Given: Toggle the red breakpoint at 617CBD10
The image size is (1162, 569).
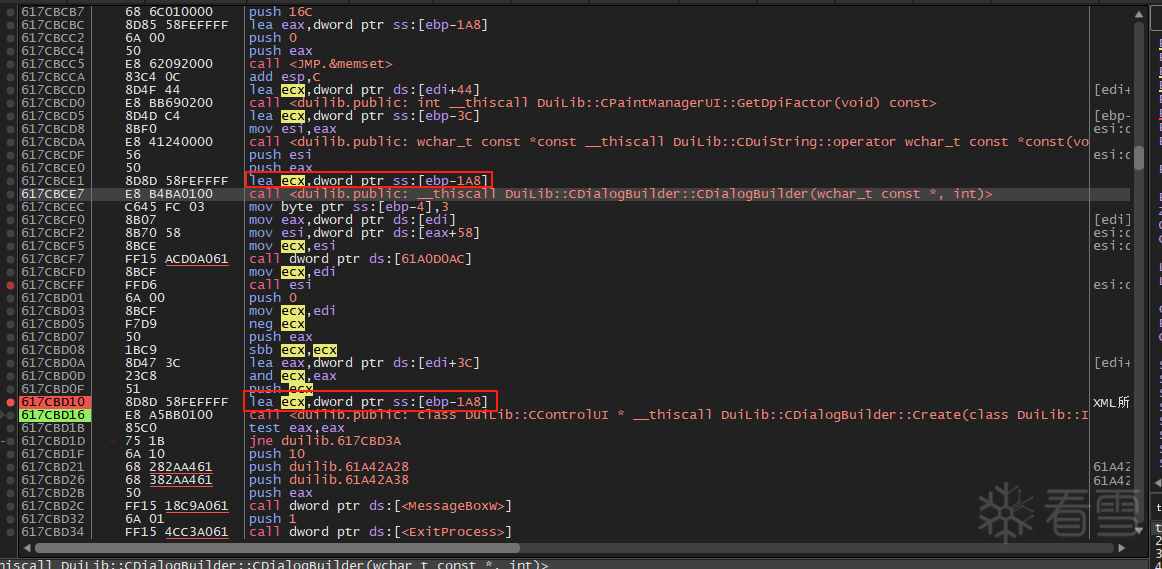Looking at the screenshot, I should pos(11,402).
